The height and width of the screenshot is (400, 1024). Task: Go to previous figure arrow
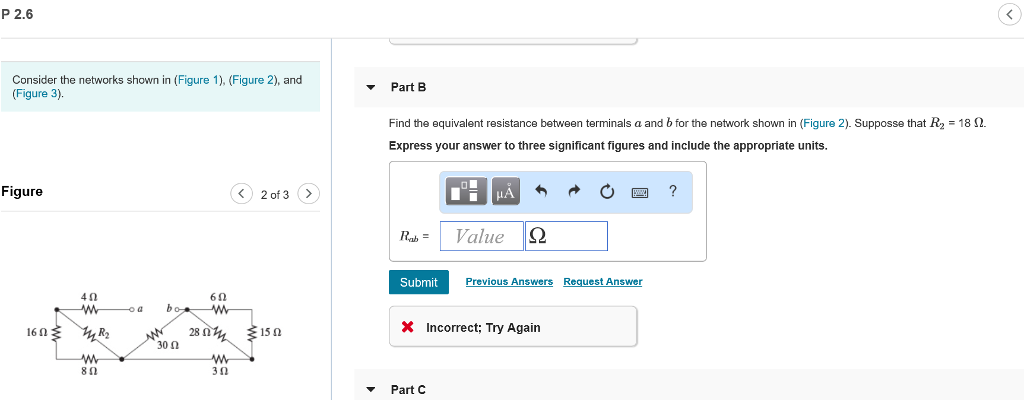pyautogui.click(x=242, y=194)
